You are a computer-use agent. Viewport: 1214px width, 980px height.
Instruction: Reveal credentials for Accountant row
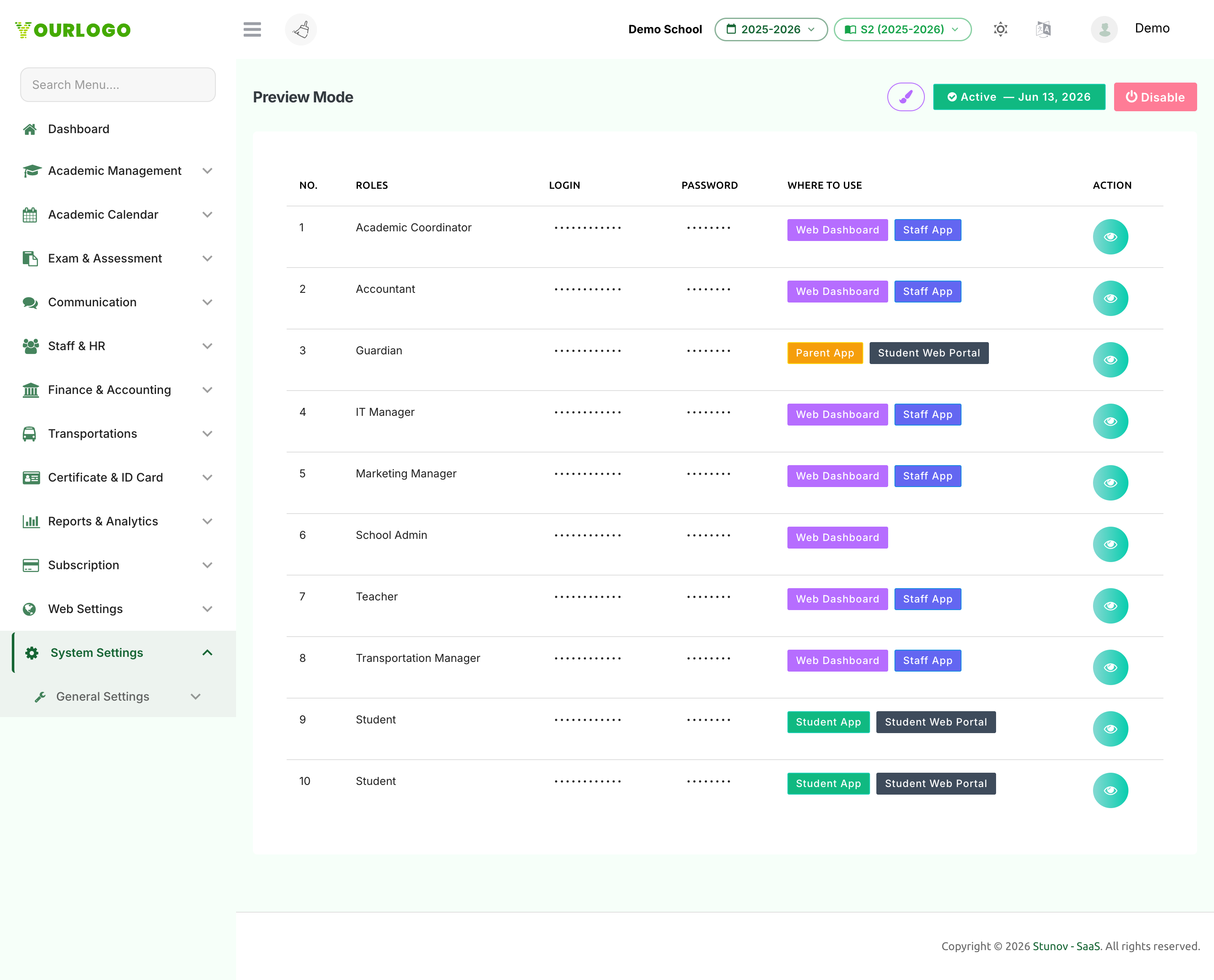[1110, 299]
